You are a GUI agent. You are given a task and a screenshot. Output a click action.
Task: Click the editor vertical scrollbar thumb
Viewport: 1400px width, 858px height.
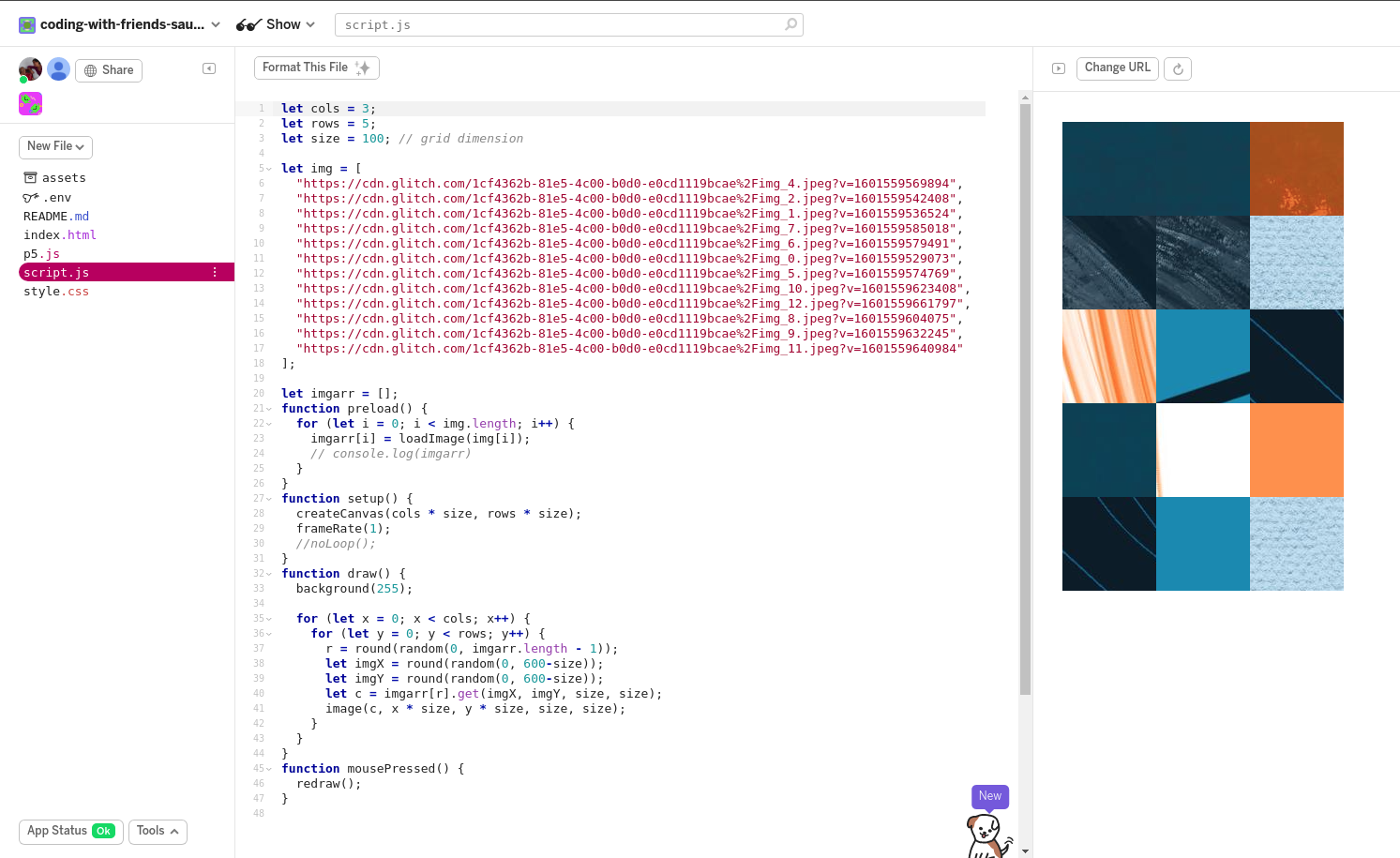1025,399
